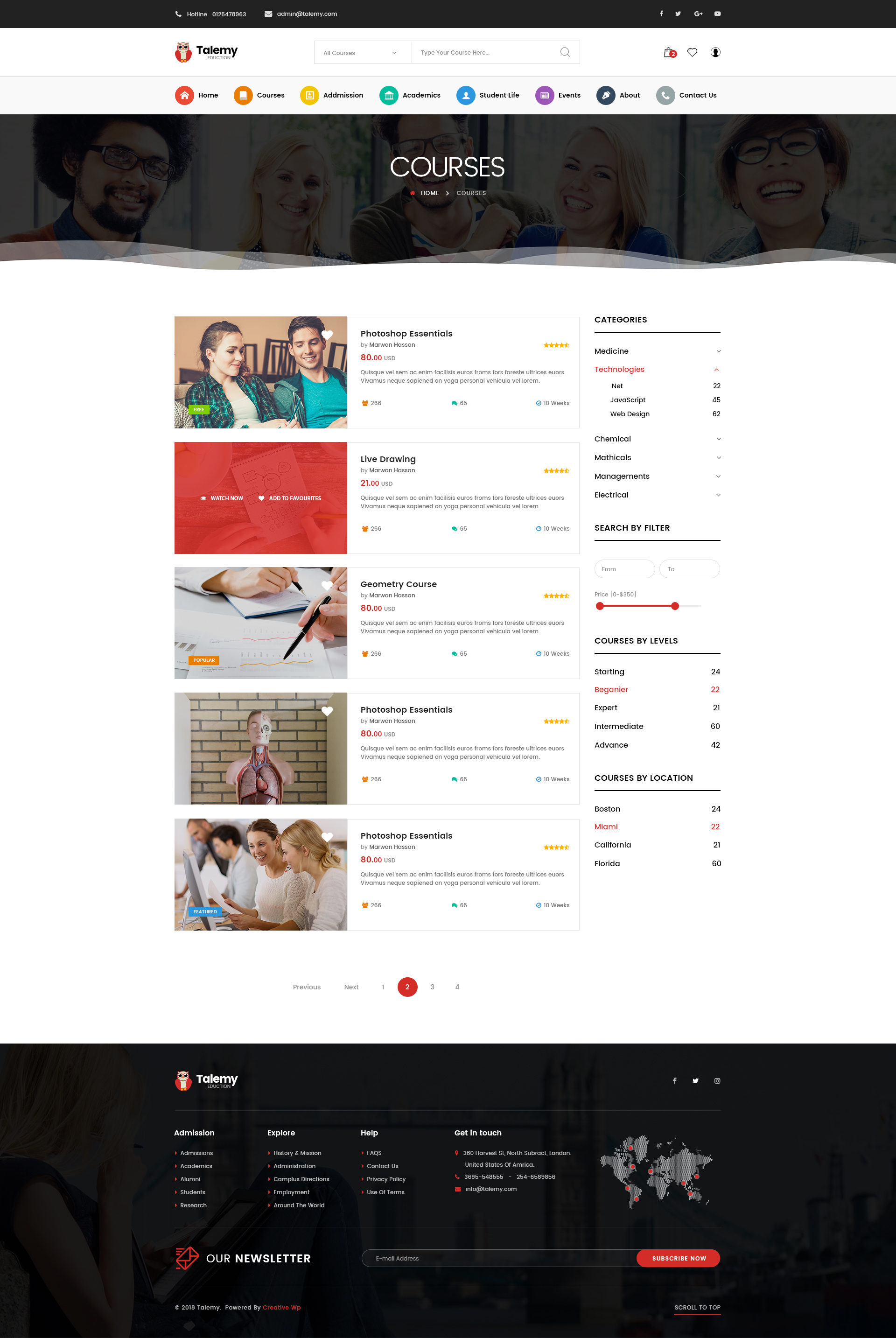This screenshot has height=1338, width=896.
Task: Toggle heart on first Photoshop Essentials image
Action: click(327, 335)
